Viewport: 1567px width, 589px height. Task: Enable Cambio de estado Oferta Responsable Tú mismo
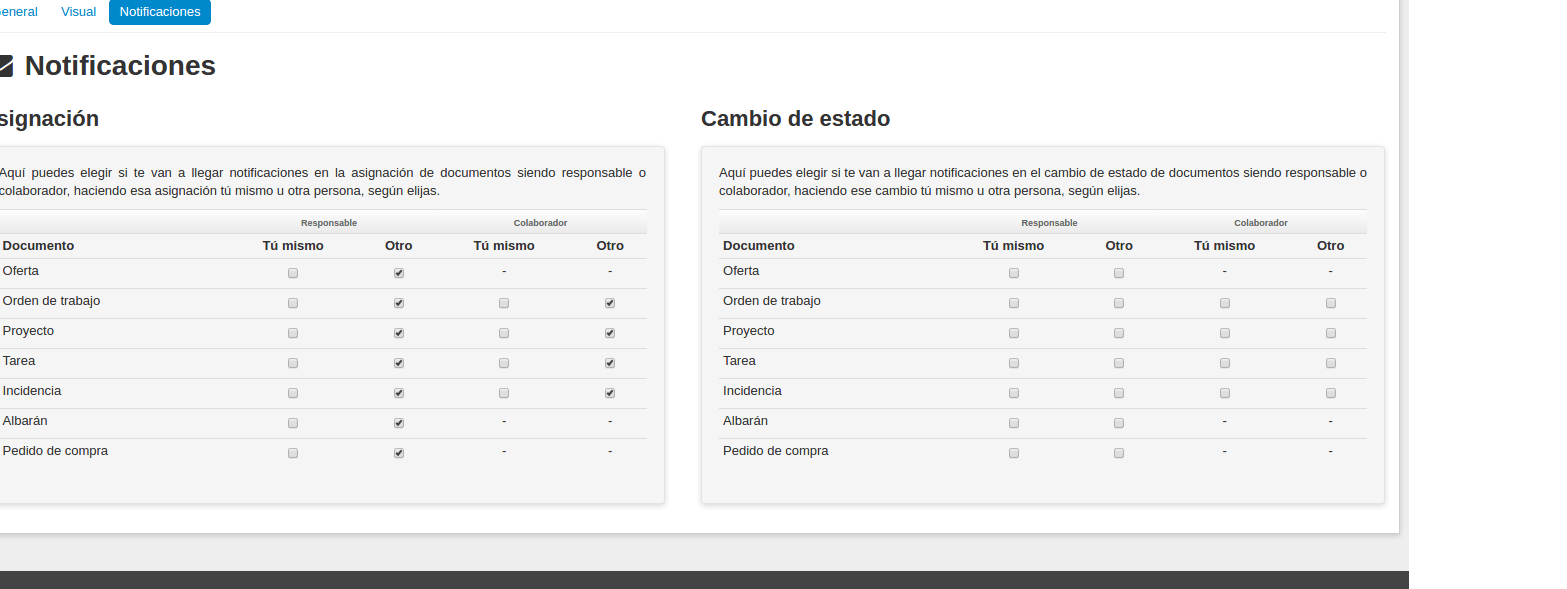(1014, 273)
